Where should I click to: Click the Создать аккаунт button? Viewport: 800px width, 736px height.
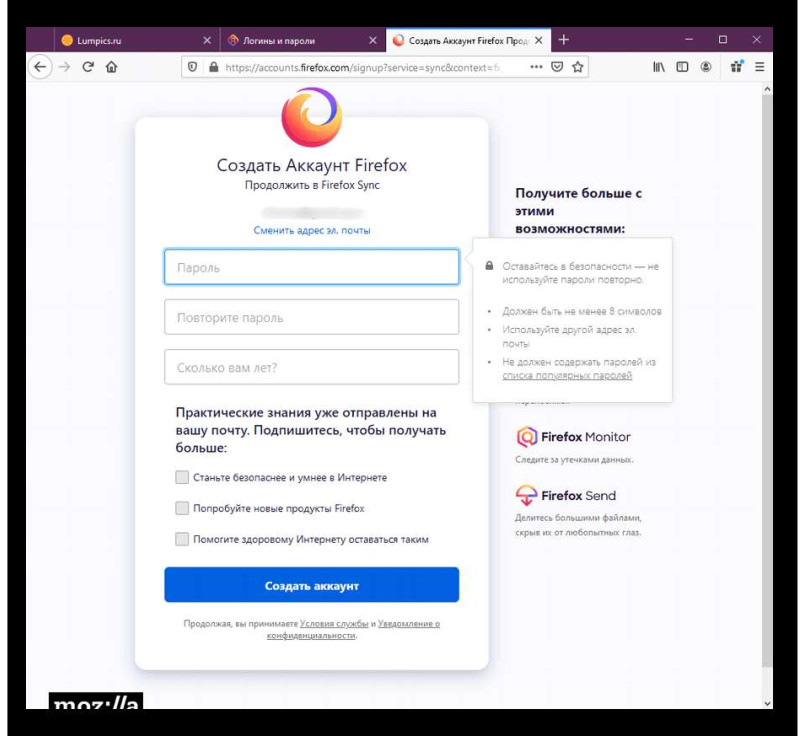312,585
